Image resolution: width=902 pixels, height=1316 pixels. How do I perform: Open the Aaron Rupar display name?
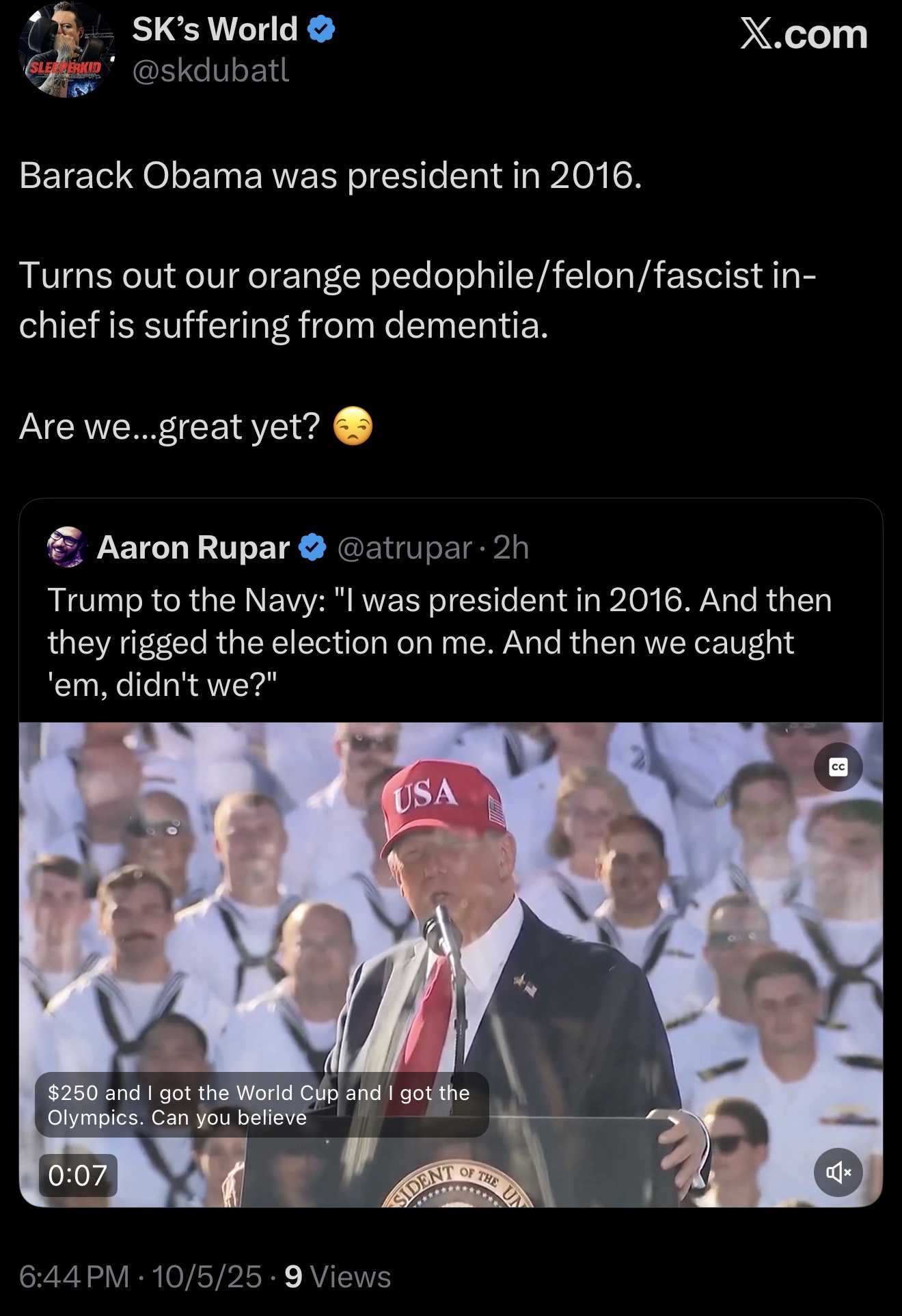(193, 548)
